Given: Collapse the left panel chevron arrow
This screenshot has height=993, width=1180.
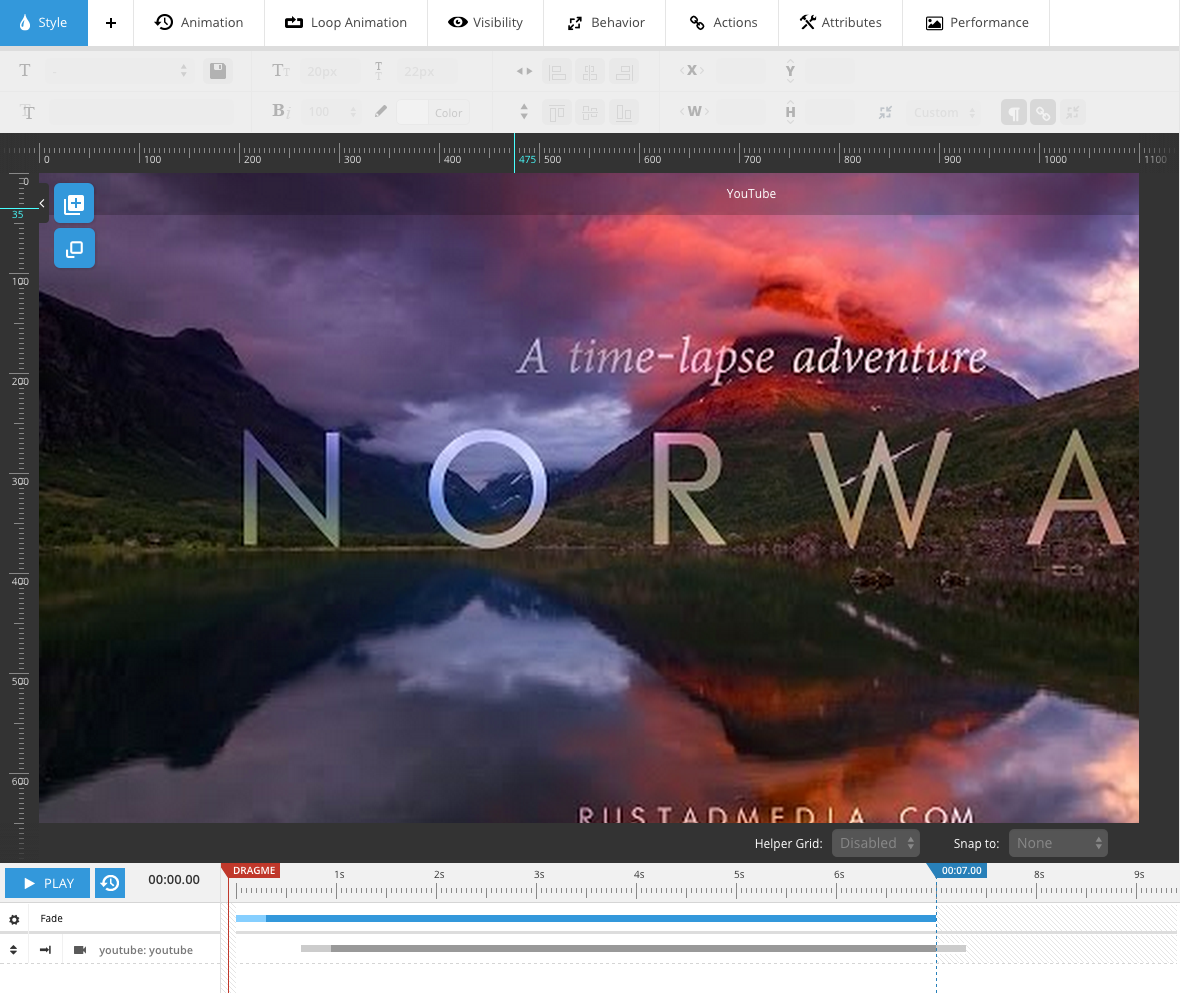Looking at the screenshot, I should (42, 204).
